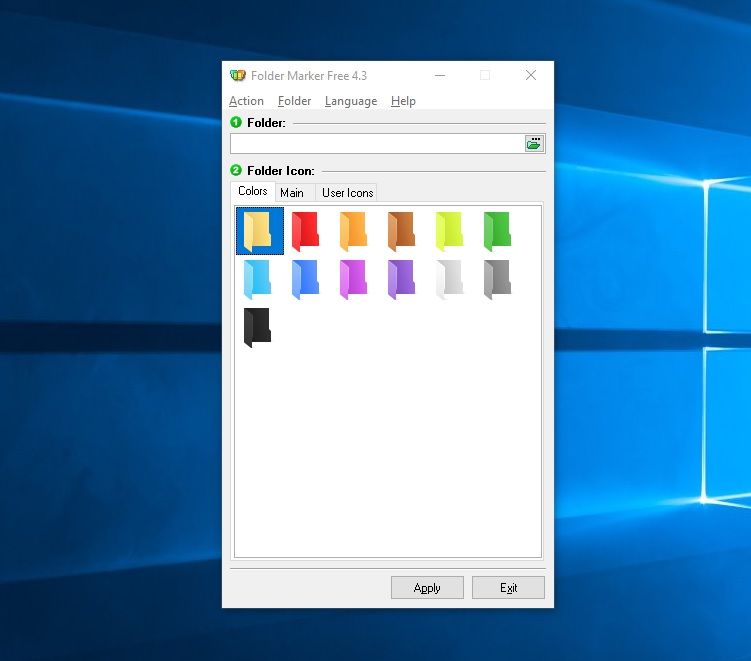Click the browse folder button
The width and height of the screenshot is (751, 661).
click(534, 144)
